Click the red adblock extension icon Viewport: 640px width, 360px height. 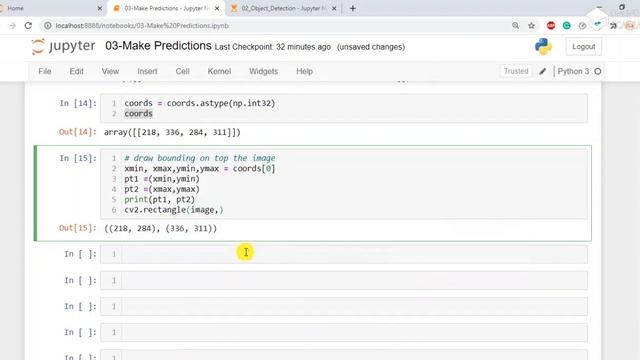551,25
